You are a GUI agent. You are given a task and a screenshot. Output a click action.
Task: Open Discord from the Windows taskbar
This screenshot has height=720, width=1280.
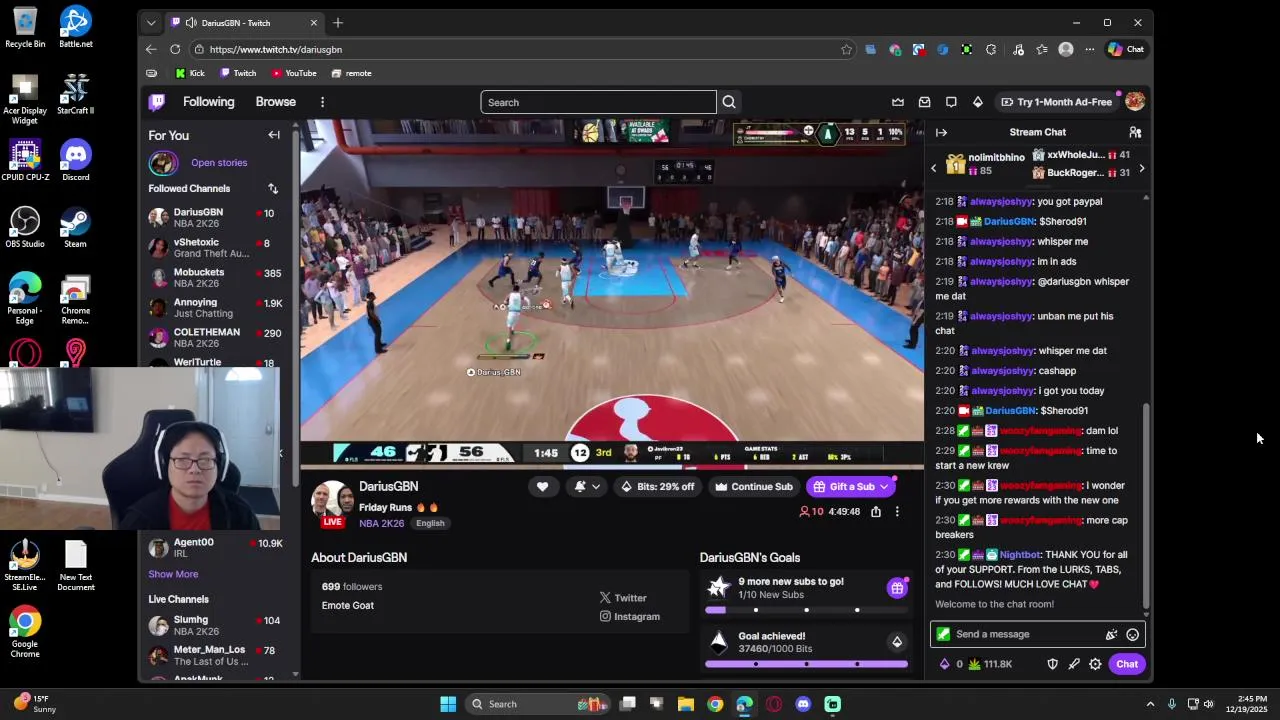[x=803, y=704]
